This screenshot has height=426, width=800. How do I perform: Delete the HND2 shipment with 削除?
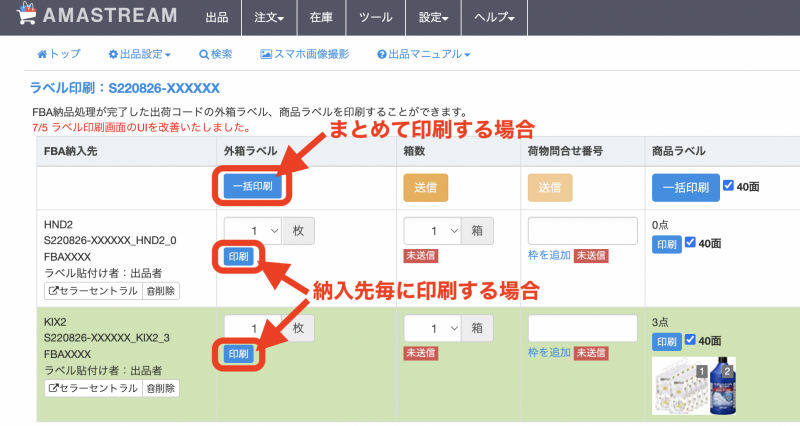[x=161, y=291]
